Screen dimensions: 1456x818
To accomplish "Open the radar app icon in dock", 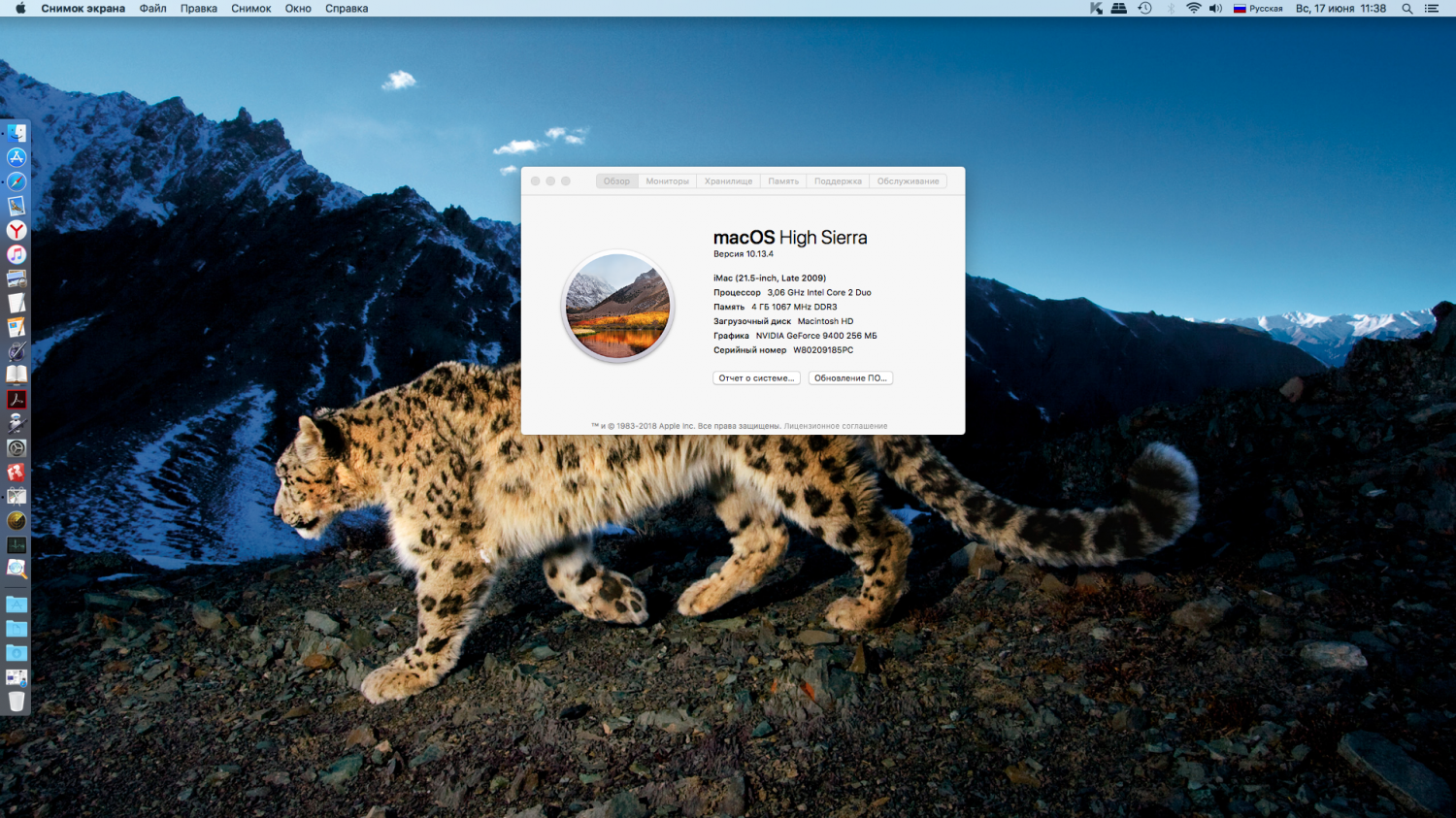I will [x=17, y=521].
